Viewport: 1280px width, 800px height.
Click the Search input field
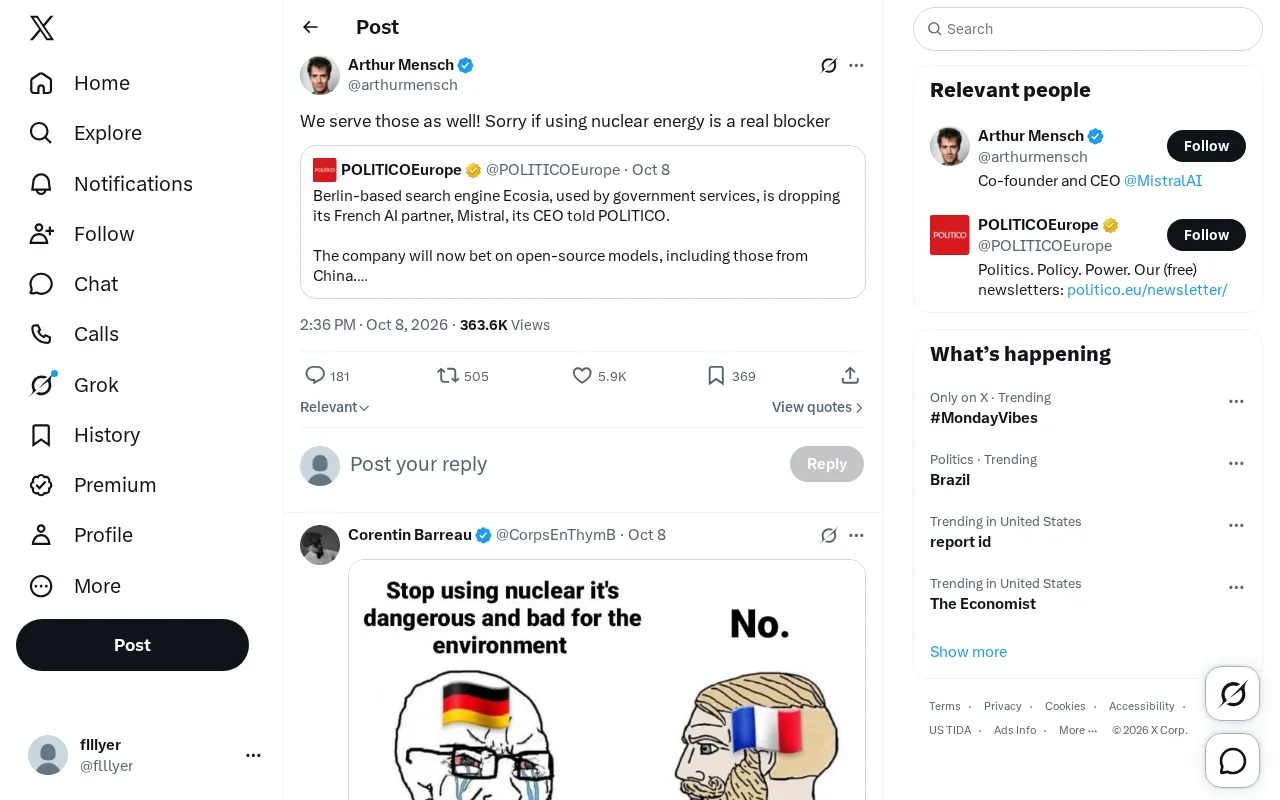point(1088,29)
